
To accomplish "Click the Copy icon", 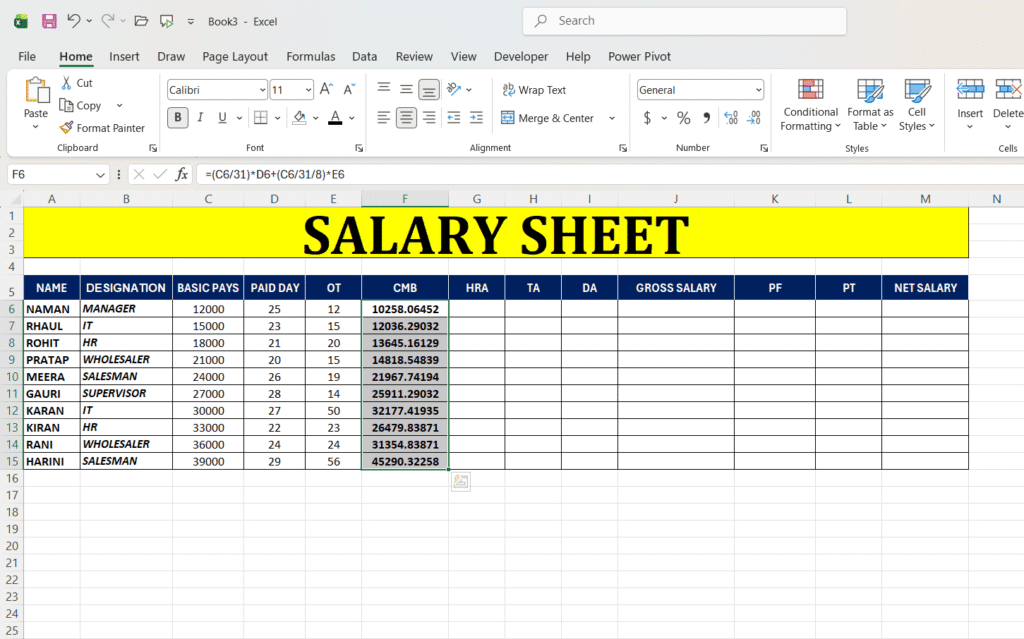I will click(x=66, y=105).
